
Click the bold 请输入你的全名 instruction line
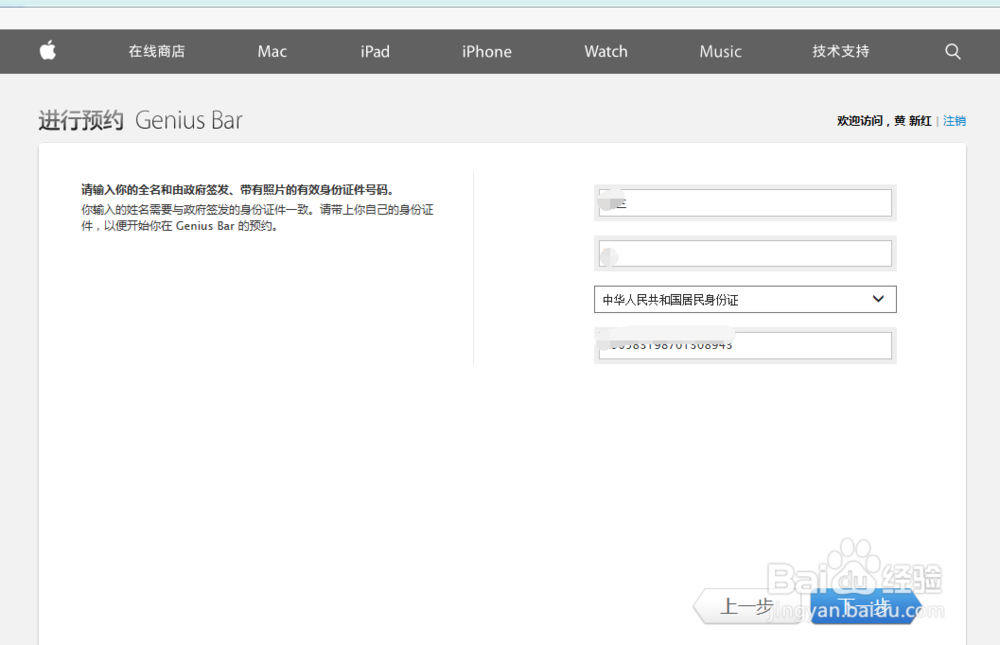(x=237, y=189)
